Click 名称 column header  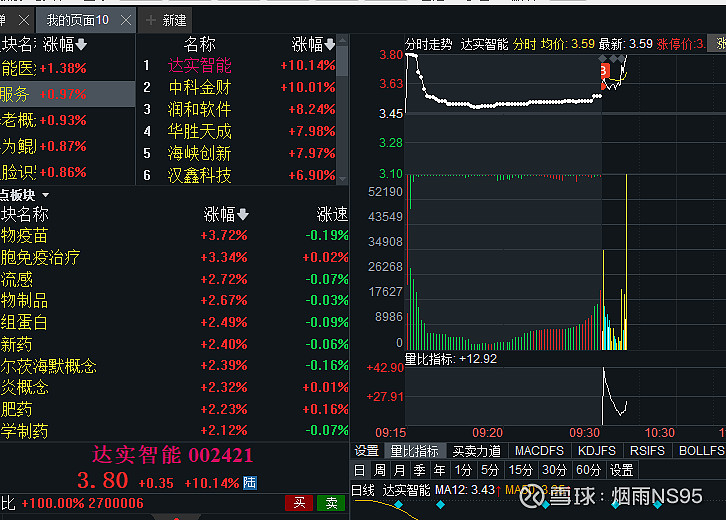[200, 44]
